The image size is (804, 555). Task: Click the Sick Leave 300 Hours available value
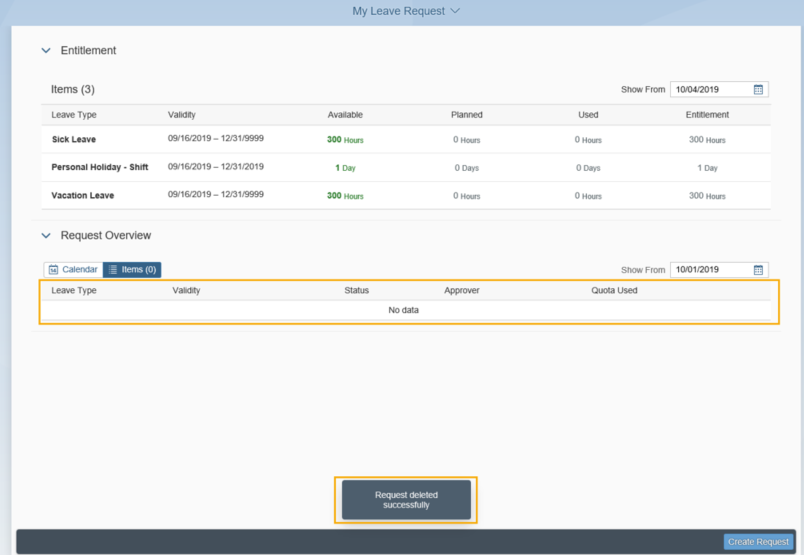pyautogui.click(x=345, y=140)
